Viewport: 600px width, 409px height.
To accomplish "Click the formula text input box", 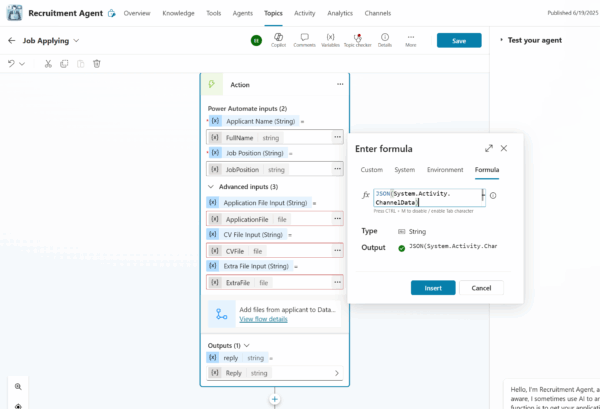I will click(429, 198).
